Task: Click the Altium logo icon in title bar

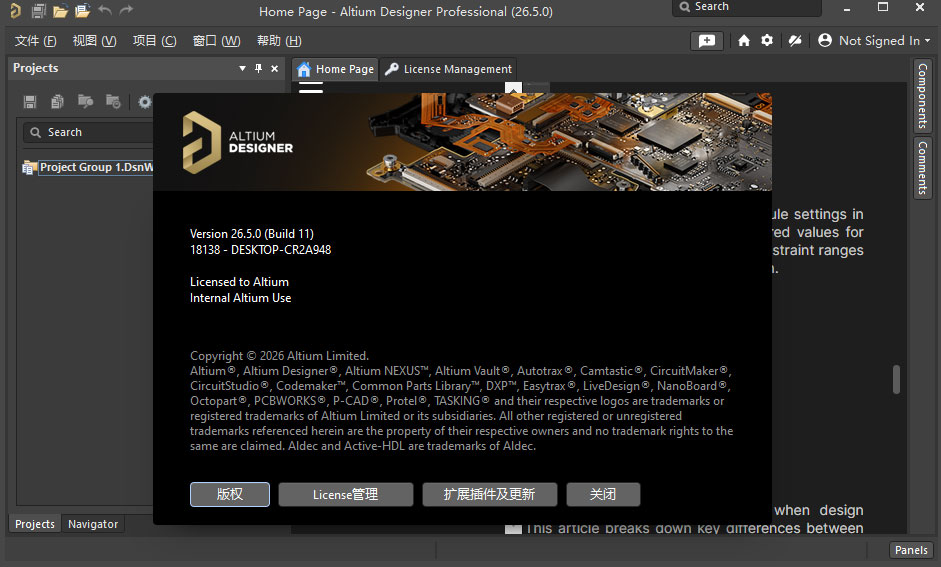Action: [15, 10]
